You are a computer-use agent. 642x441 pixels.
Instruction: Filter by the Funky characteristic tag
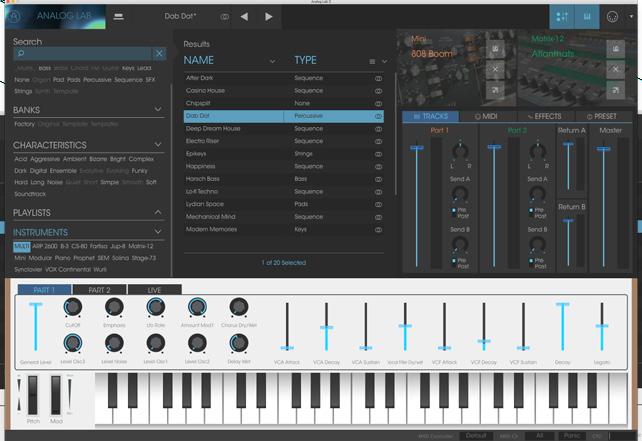click(139, 170)
